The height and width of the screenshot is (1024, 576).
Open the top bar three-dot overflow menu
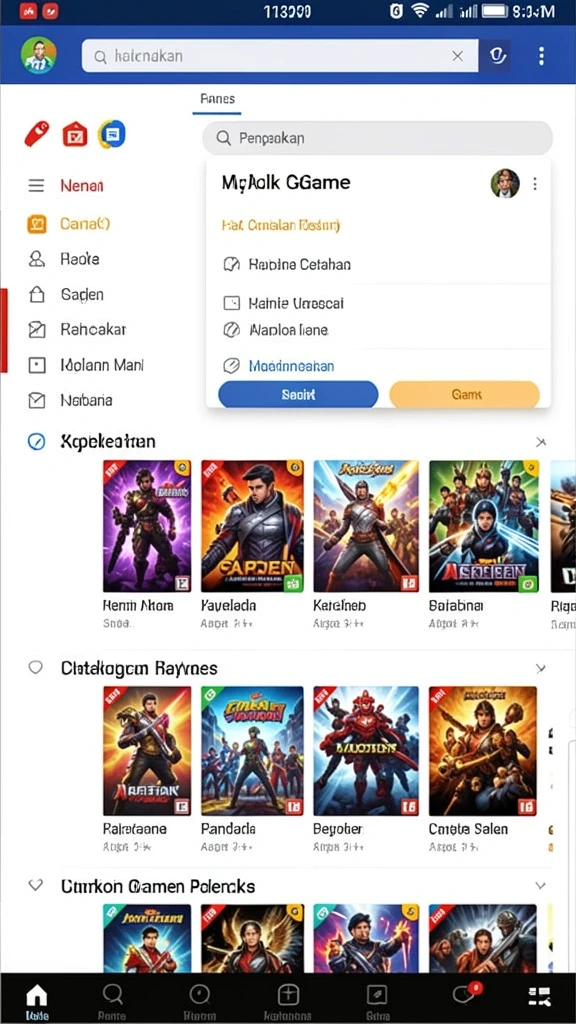[541, 56]
